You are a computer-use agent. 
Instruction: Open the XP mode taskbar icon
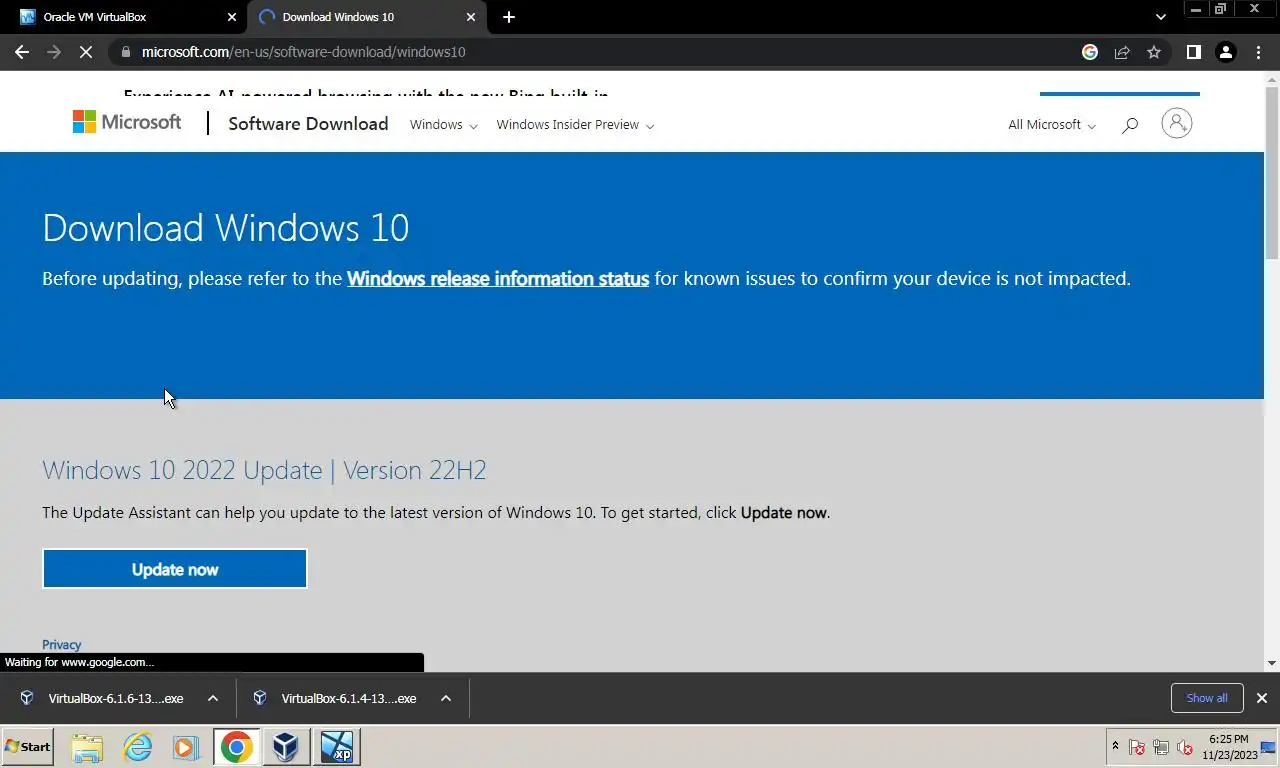337,747
